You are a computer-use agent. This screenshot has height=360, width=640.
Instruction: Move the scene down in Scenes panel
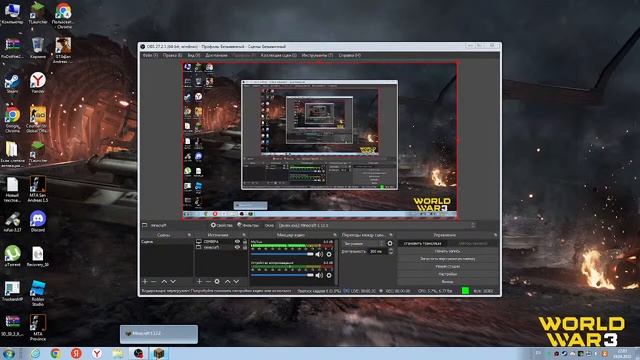[173, 282]
